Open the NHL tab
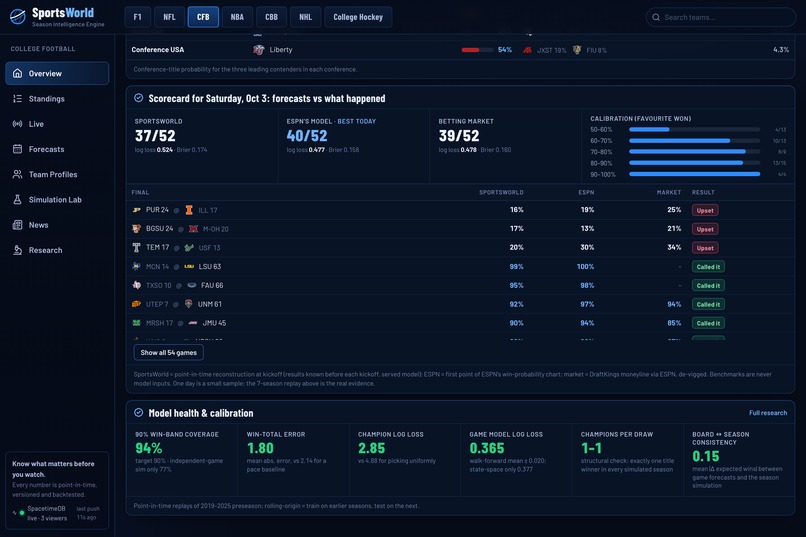 (x=305, y=17)
